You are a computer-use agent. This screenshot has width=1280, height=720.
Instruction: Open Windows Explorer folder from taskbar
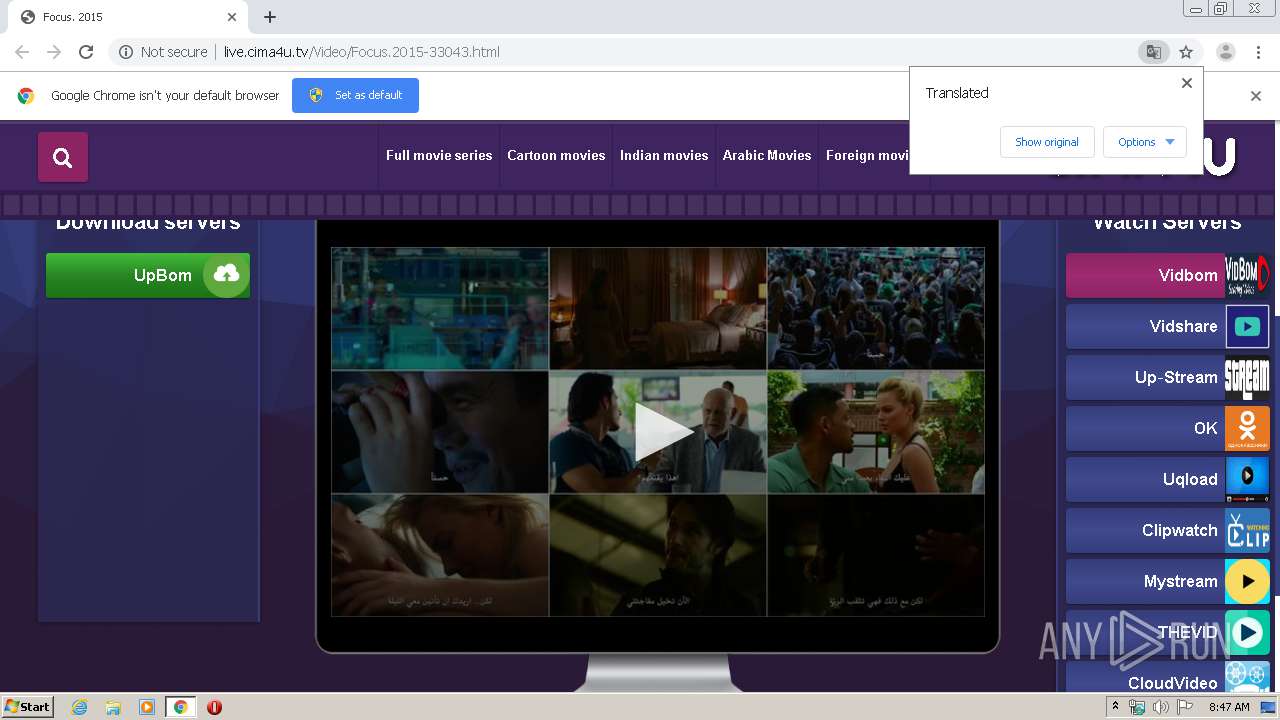coord(113,707)
